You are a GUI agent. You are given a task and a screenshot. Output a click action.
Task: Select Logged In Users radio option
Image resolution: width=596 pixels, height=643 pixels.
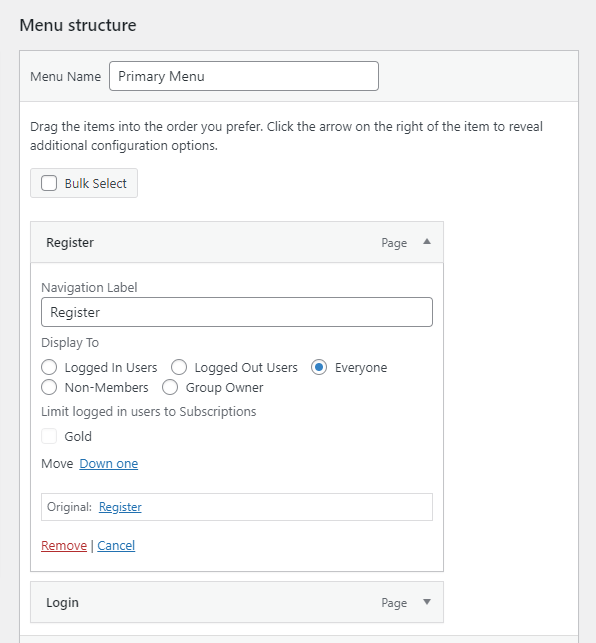coord(49,367)
